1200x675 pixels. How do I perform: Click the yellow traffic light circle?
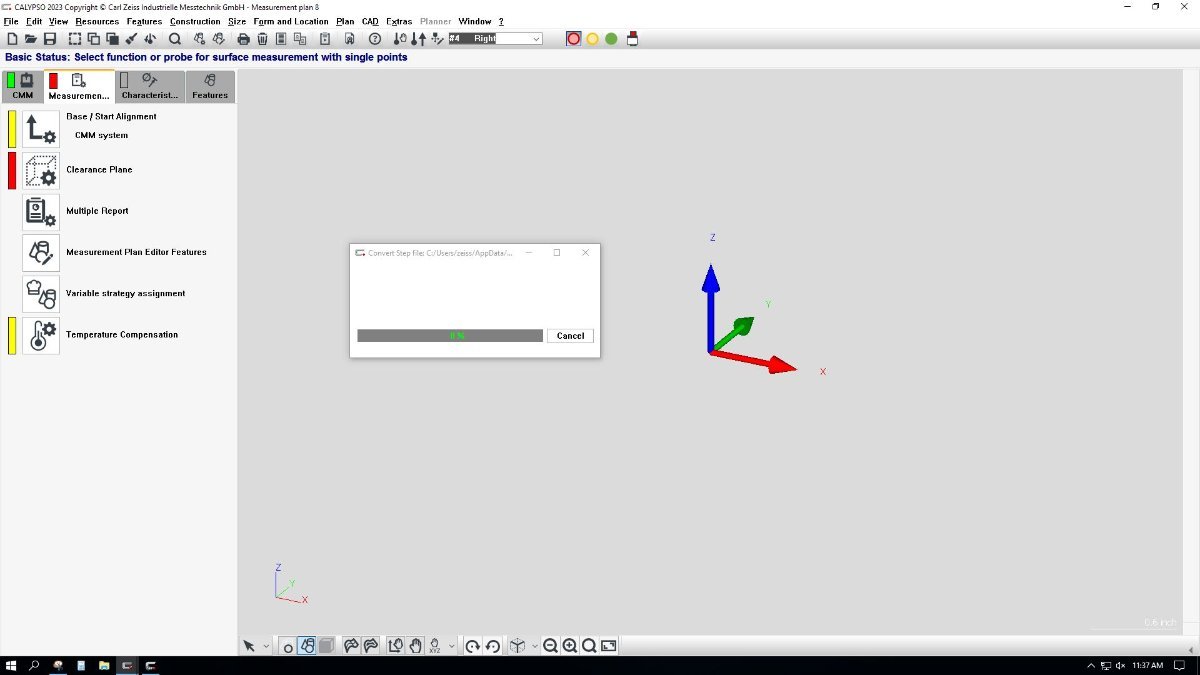592,39
